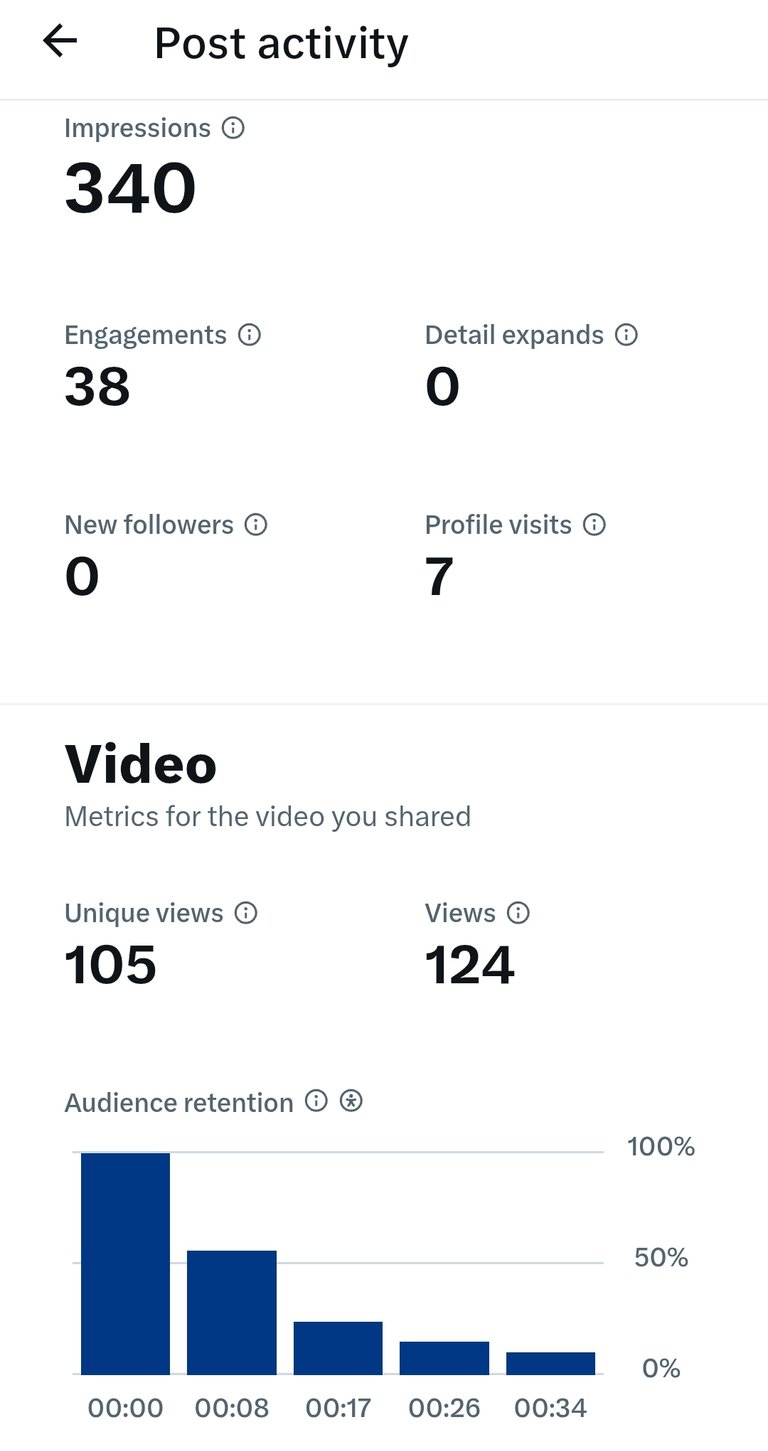Open the Profile visits info icon
Image resolution: width=768 pixels, height=1451 pixels.
click(x=594, y=525)
